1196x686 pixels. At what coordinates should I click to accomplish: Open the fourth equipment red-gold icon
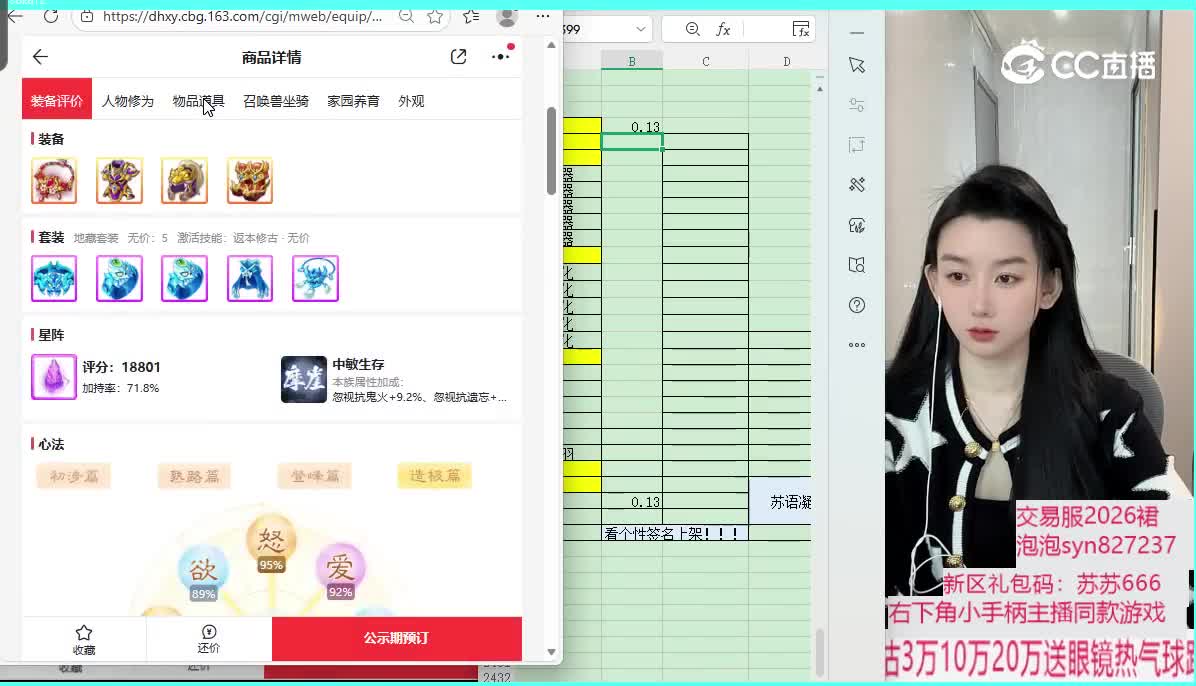(249, 181)
